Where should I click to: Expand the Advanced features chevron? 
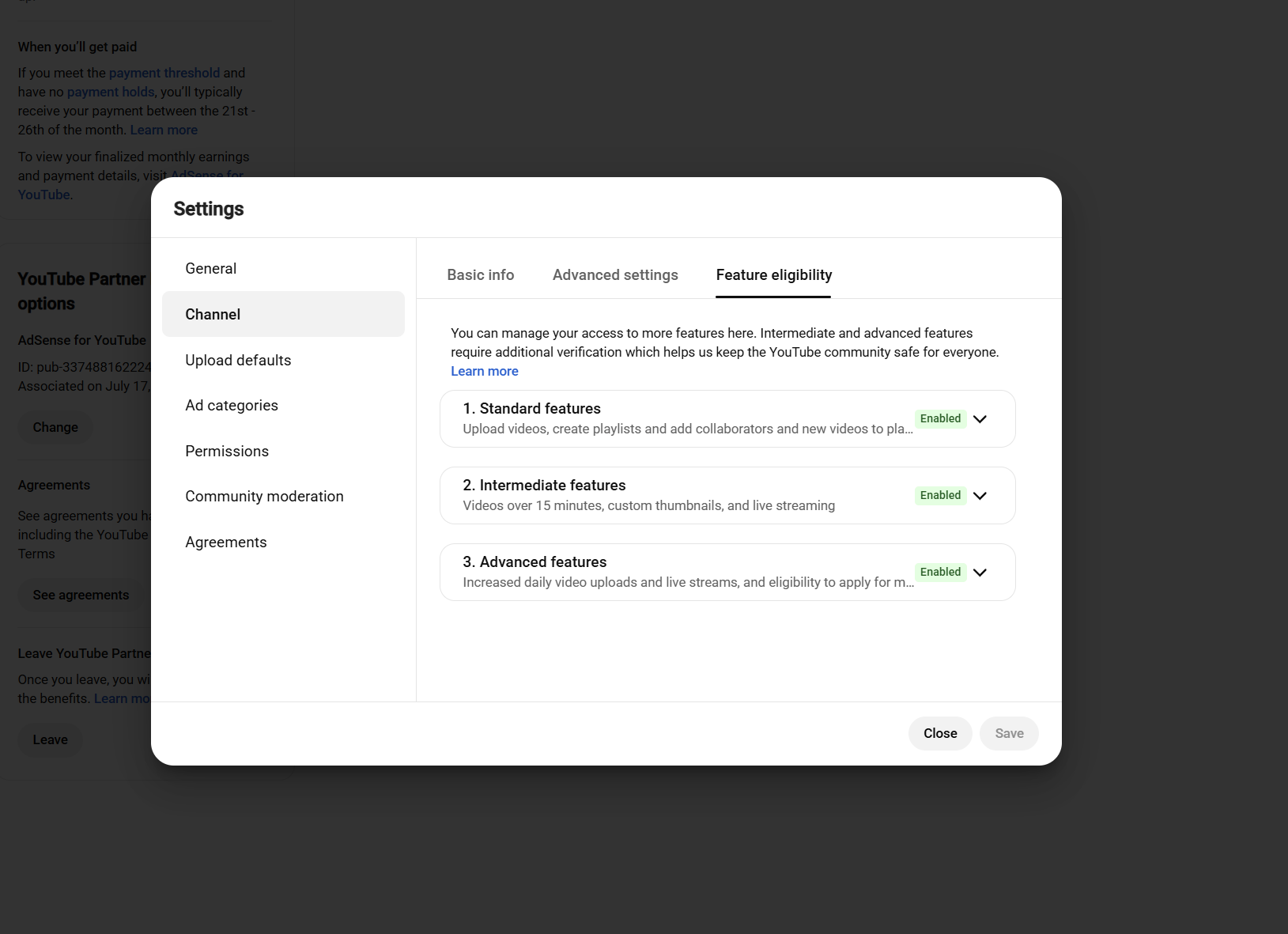point(980,573)
